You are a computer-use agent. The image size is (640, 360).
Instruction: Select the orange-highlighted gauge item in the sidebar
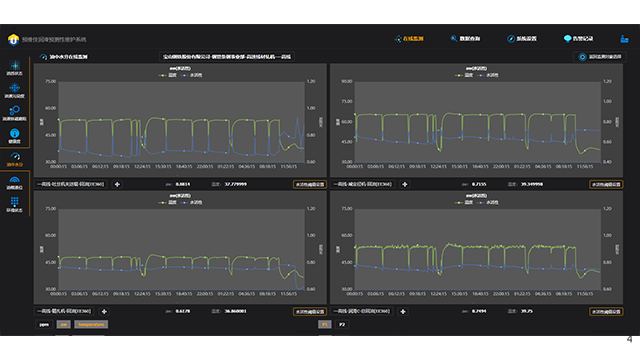(15, 159)
